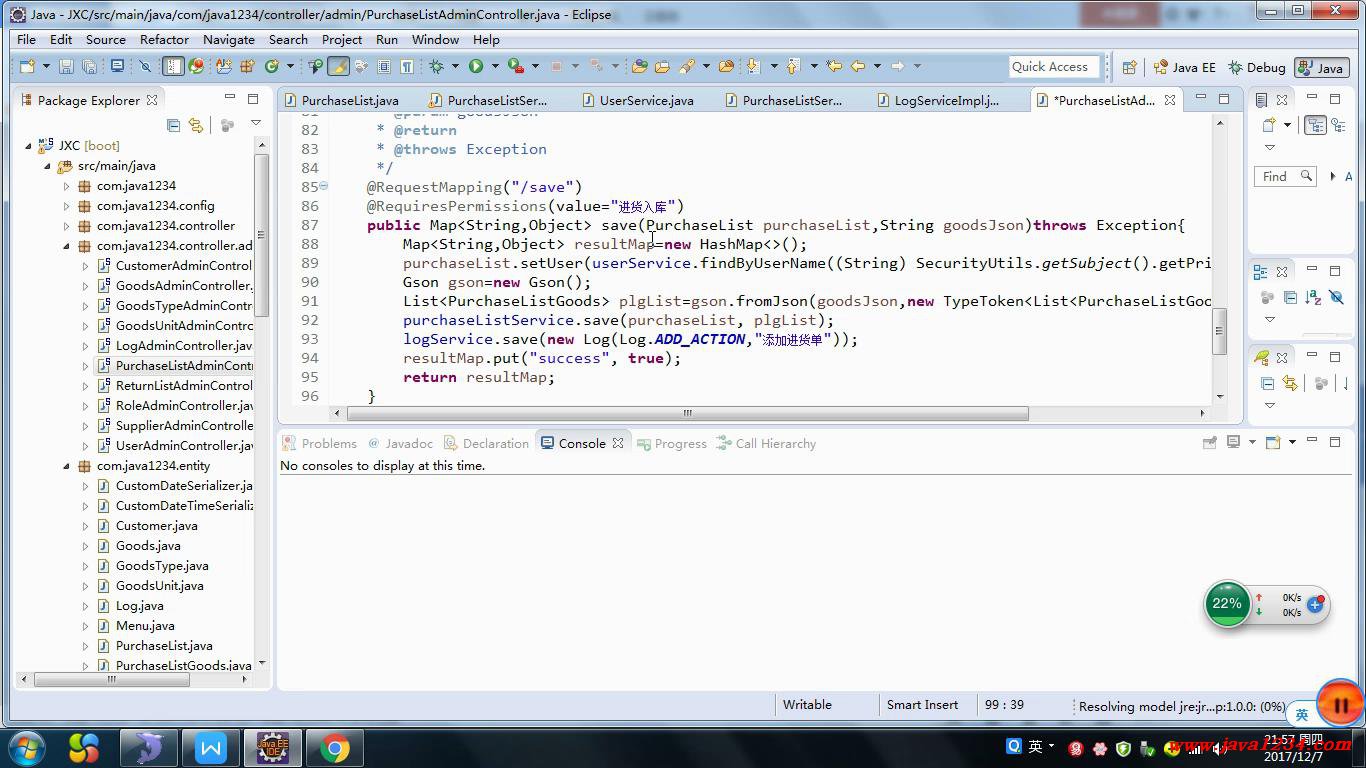Click the Save toolbar icon
The image size is (1366, 768).
click(66, 67)
